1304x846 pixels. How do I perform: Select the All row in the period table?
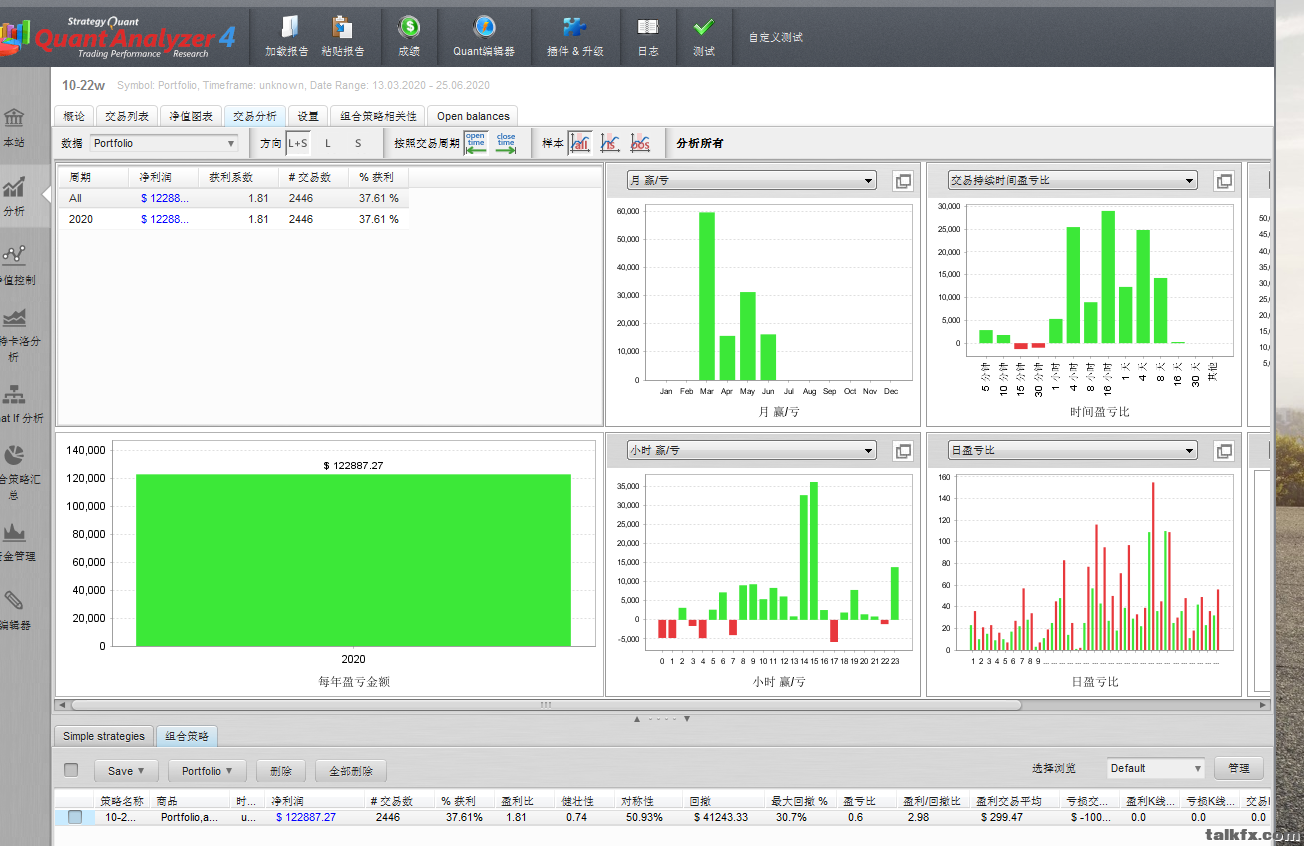pos(233,198)
